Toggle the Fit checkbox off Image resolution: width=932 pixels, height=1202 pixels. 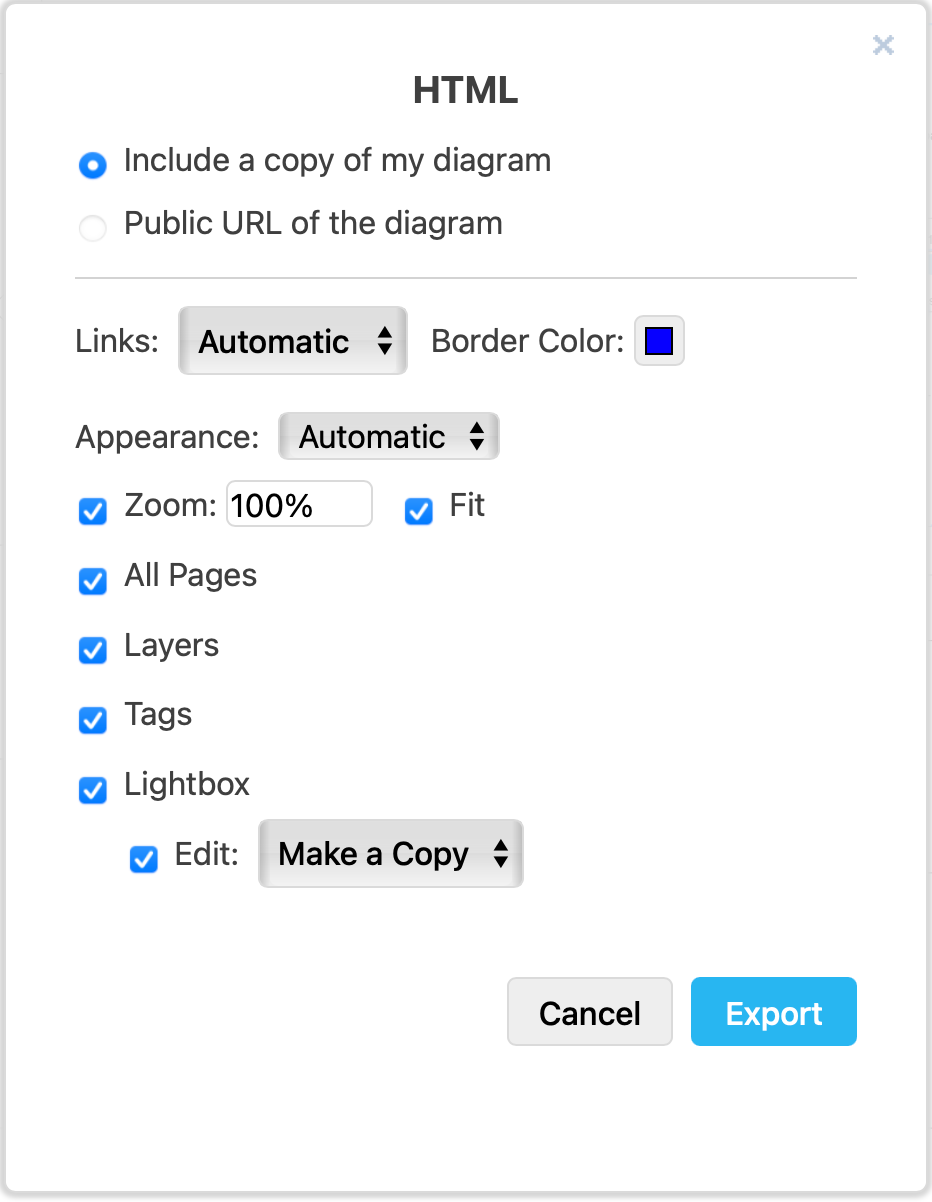pos(418,512)
